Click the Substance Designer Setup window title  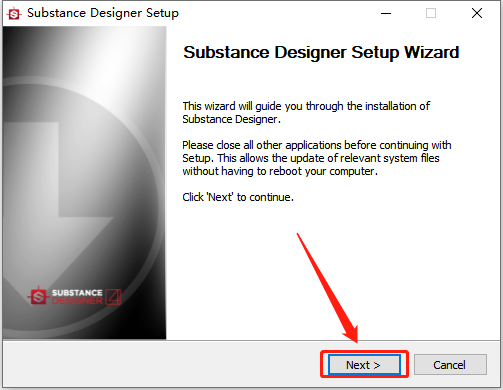(x=103, y=13)
